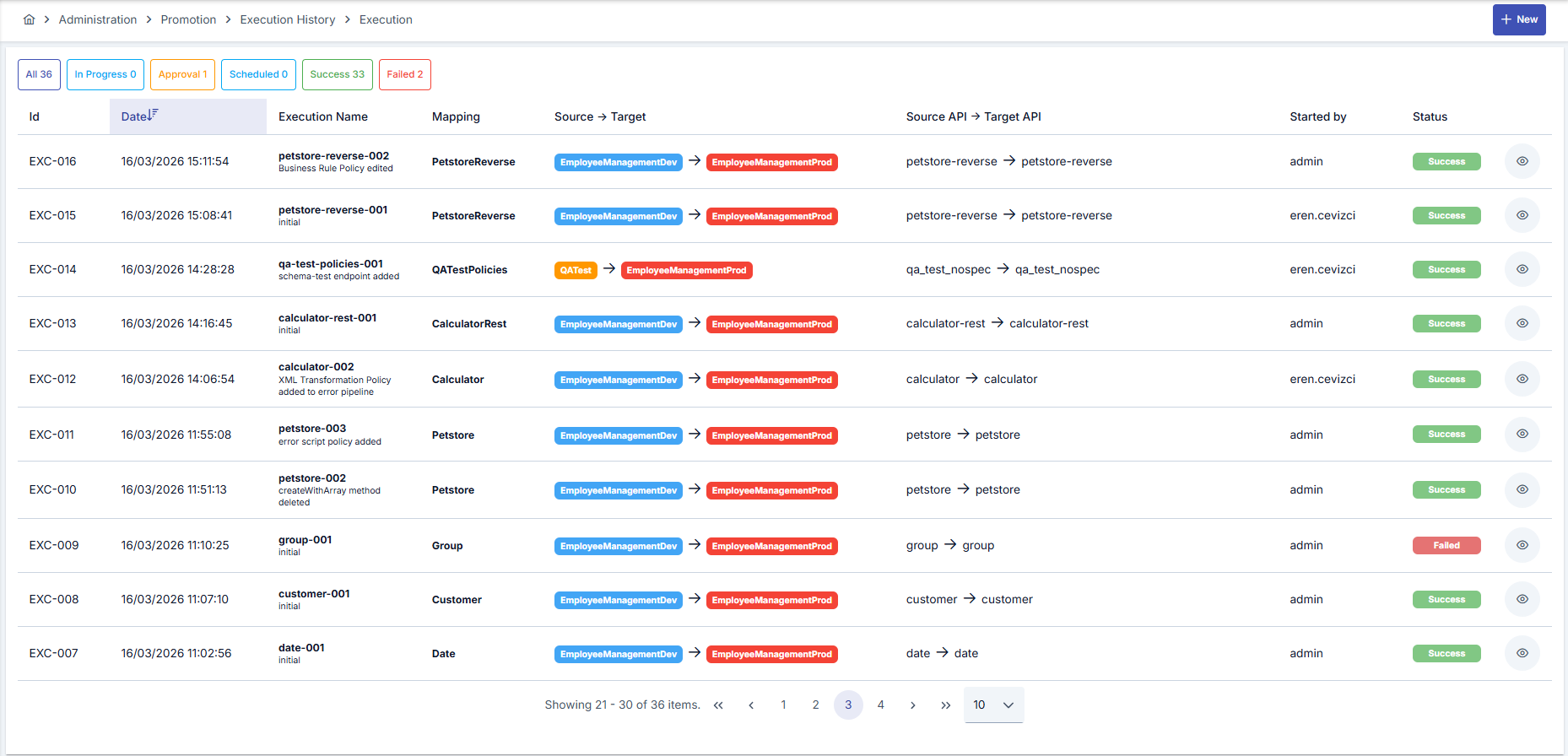Open Execution History breadcrumb link
The width and height of the screenshot is (1568, 756).
(288, 19)
